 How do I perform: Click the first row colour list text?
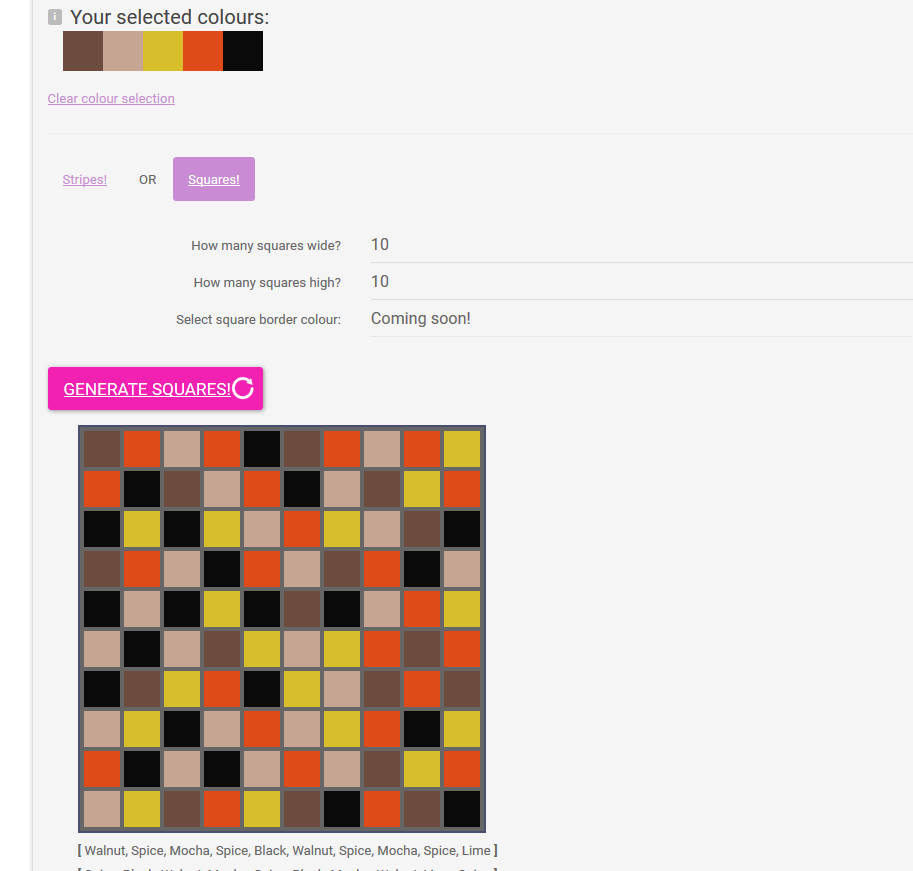point(287,850)
